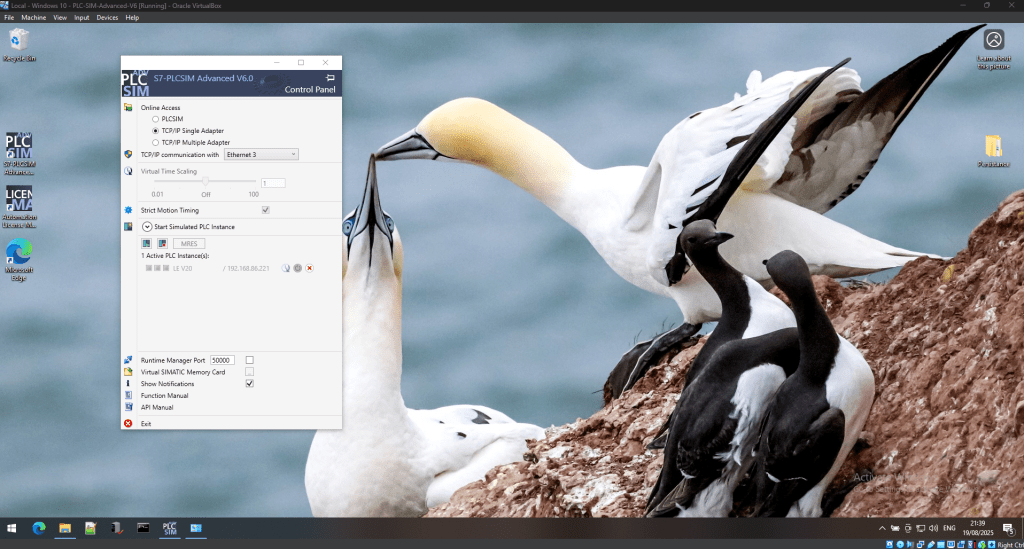Image resolution: width=1024 pixels, height=549 pixels.
Task: Click the gray stop icon beside instance IP
Action: pyautogui.click(x=298, y=268)
